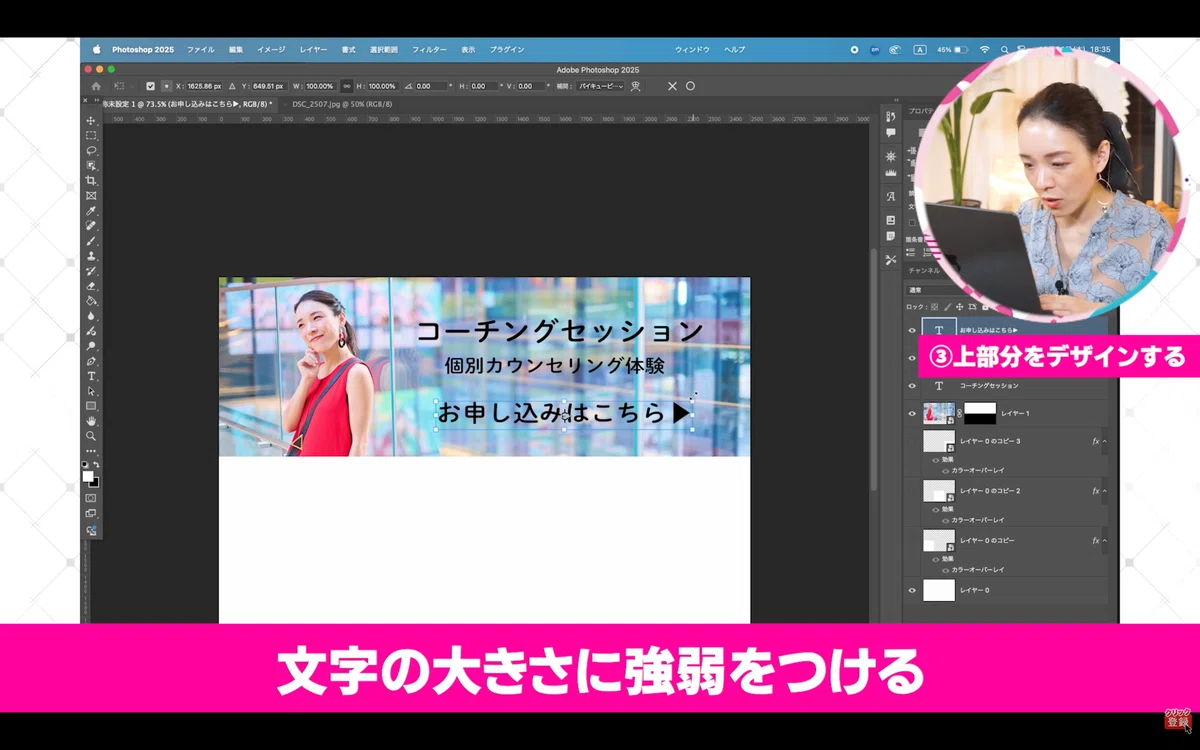Image resolution: width=1200 pixels, height=750 pixels.
Task: Select the Pen tool
Action: click(x=91, y=361)
